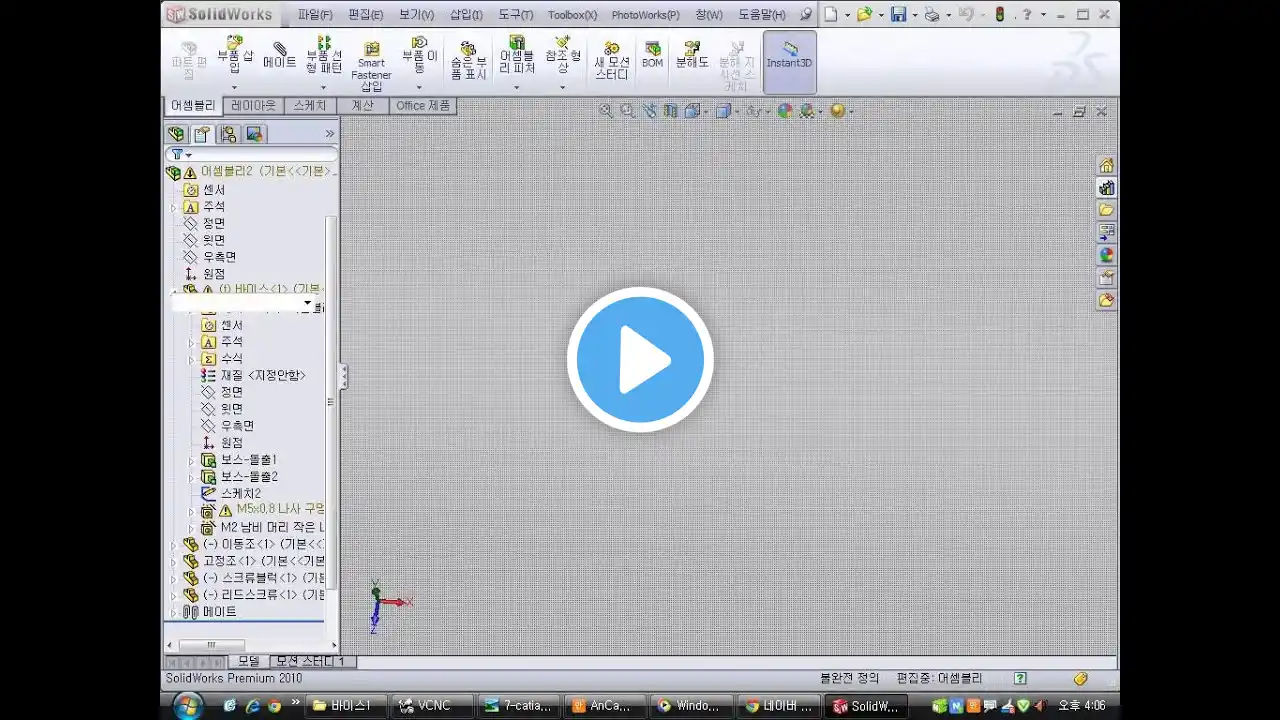Switch to the Office 제품 tab
Viewport: 1280px width, 720px height.
coord(423,105)
